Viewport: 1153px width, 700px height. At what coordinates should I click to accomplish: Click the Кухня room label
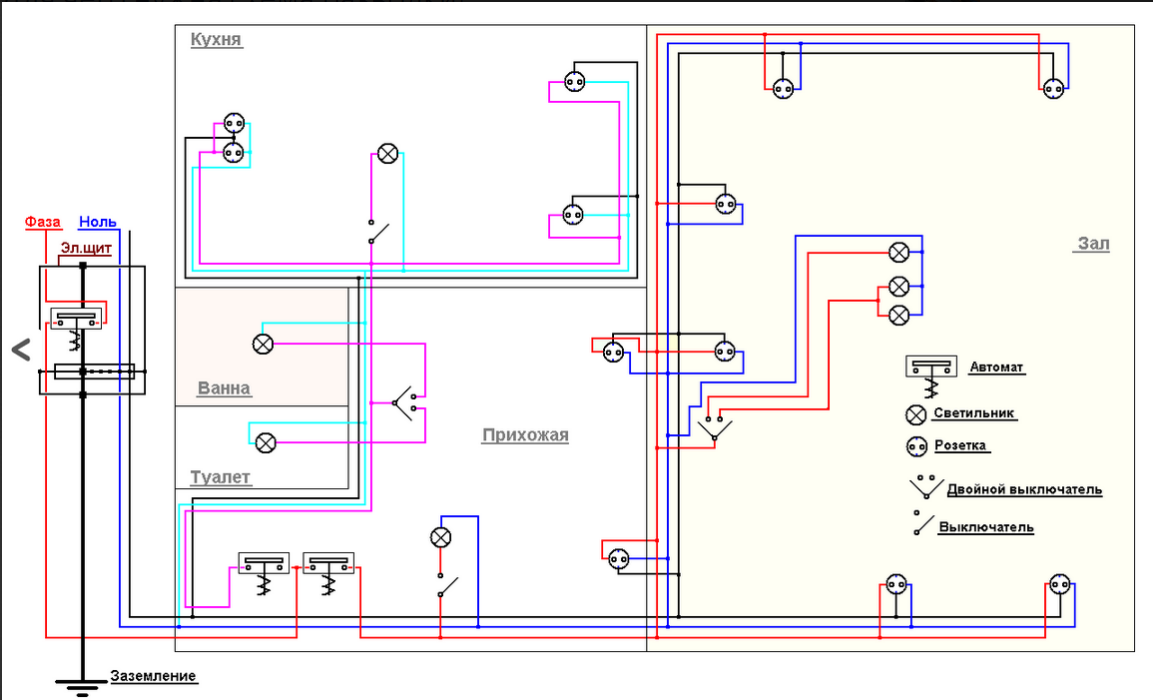[216, 40]
